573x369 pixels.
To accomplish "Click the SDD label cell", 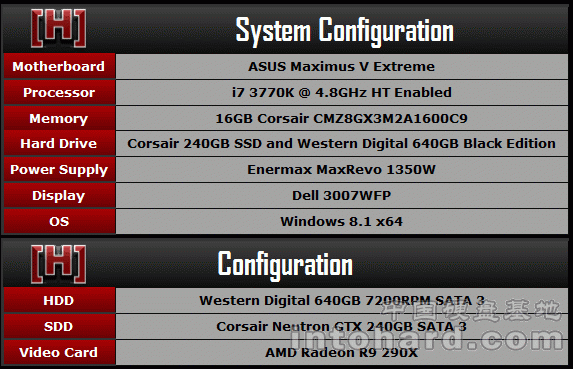I will coord(60,326).
